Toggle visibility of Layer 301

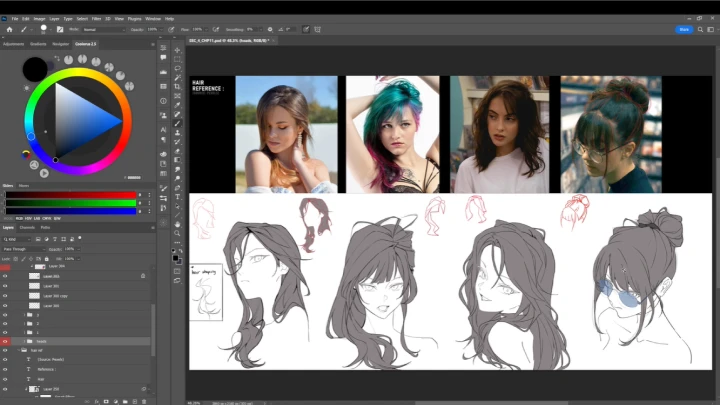[x=5, y=286]
